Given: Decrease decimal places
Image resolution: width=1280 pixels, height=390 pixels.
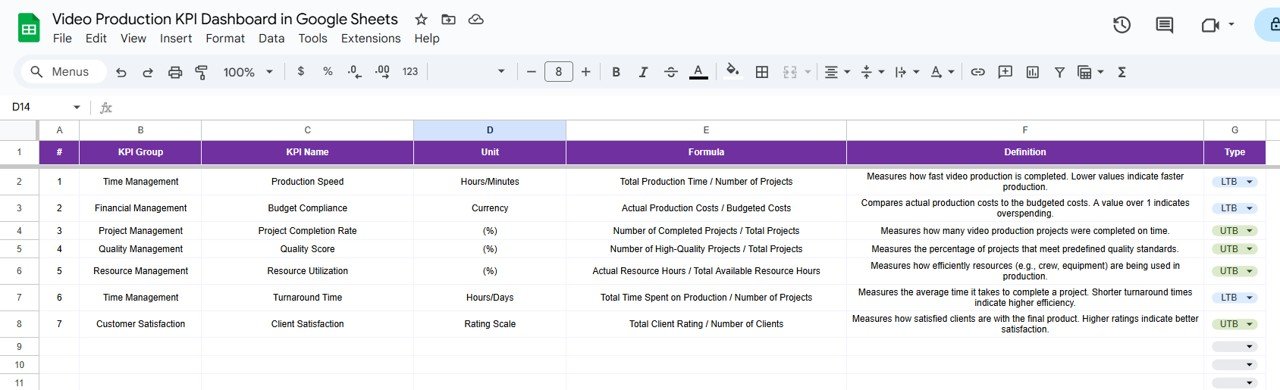Looking at the screenshot, I should (x=354, y=72).
